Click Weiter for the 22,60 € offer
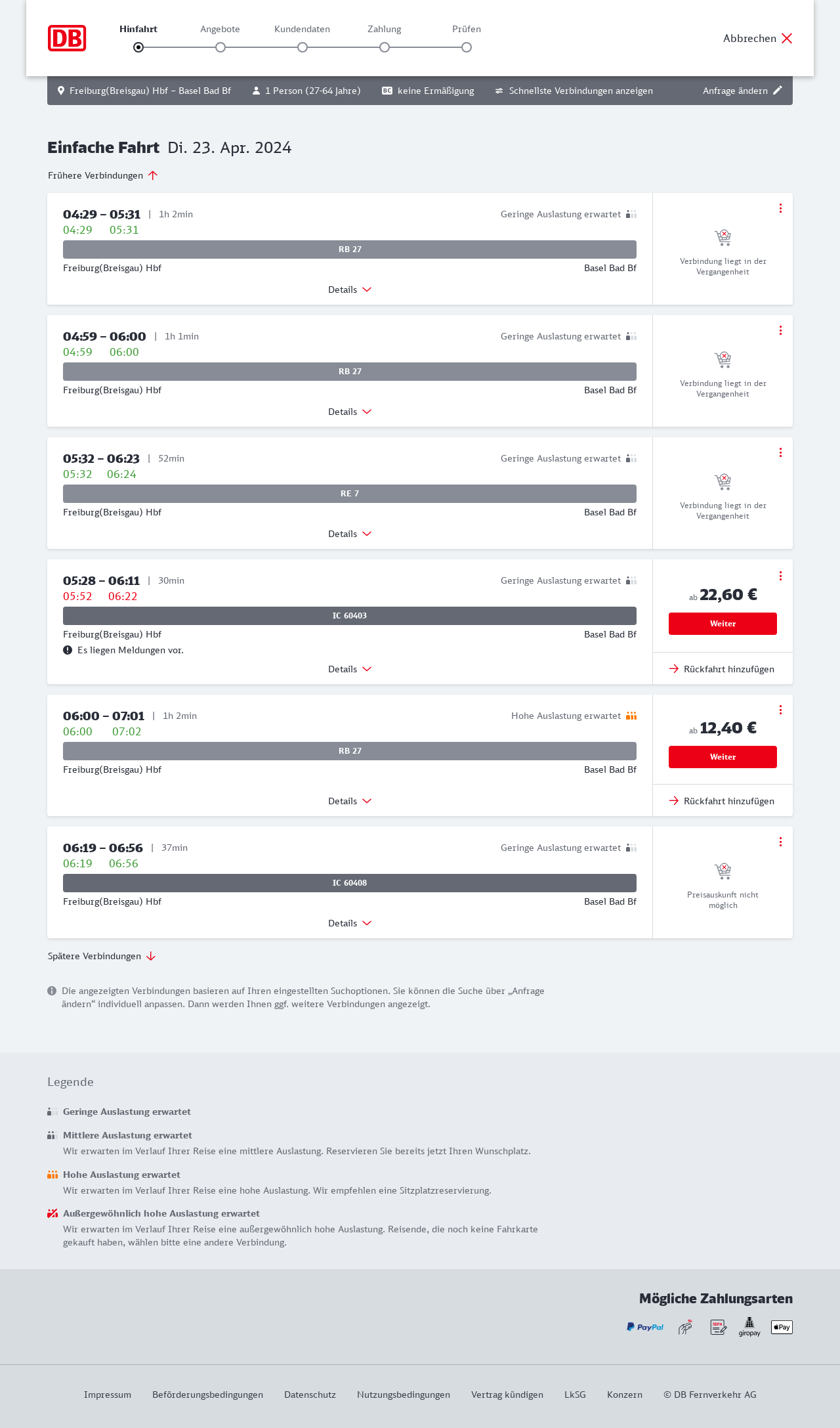This screenshot has width=840, height=1428. 723,624
